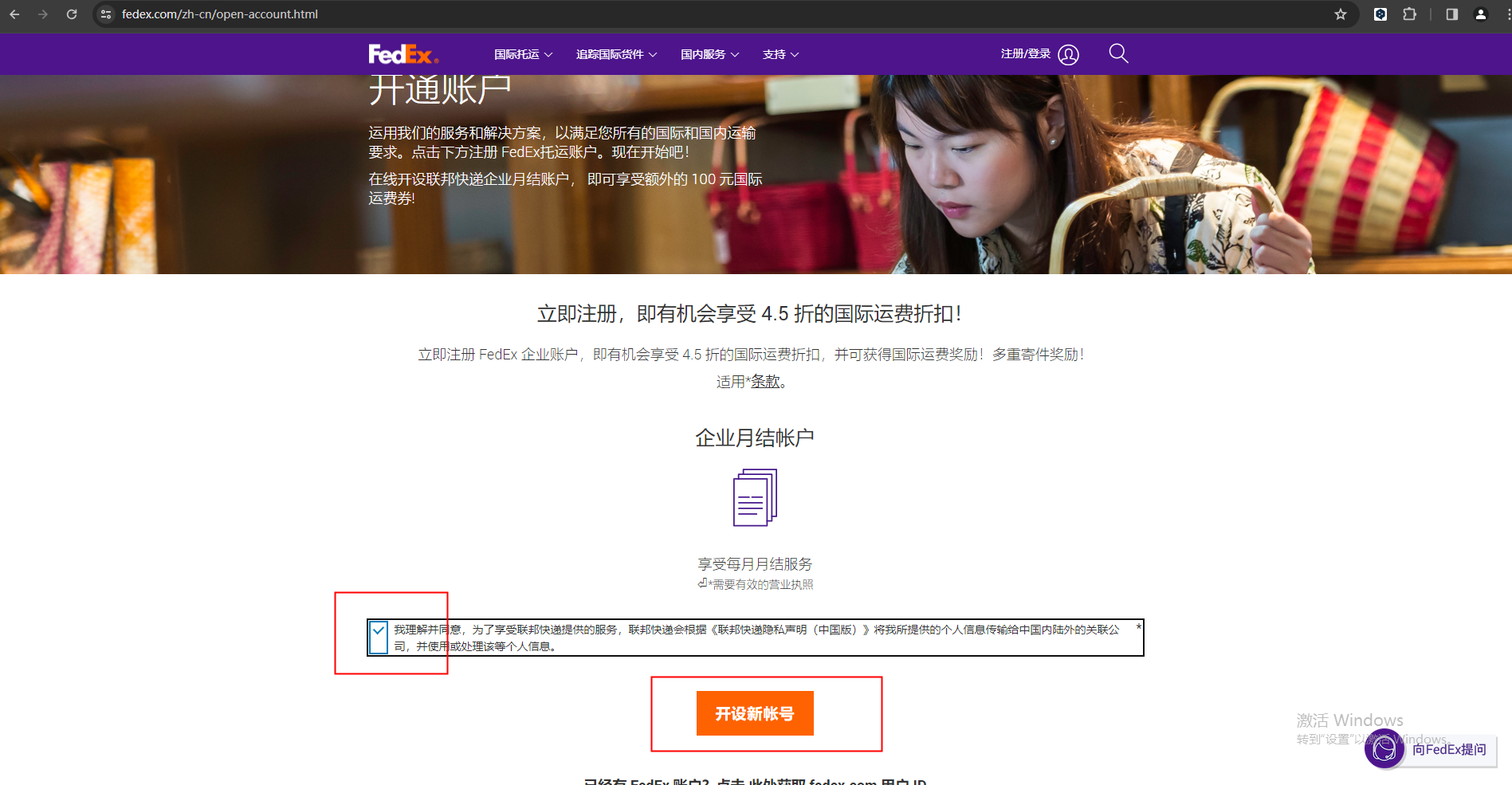Expand the 国际托运 dropdown menu
This screenshot has width=1512, height=785.
click(523, 54)
